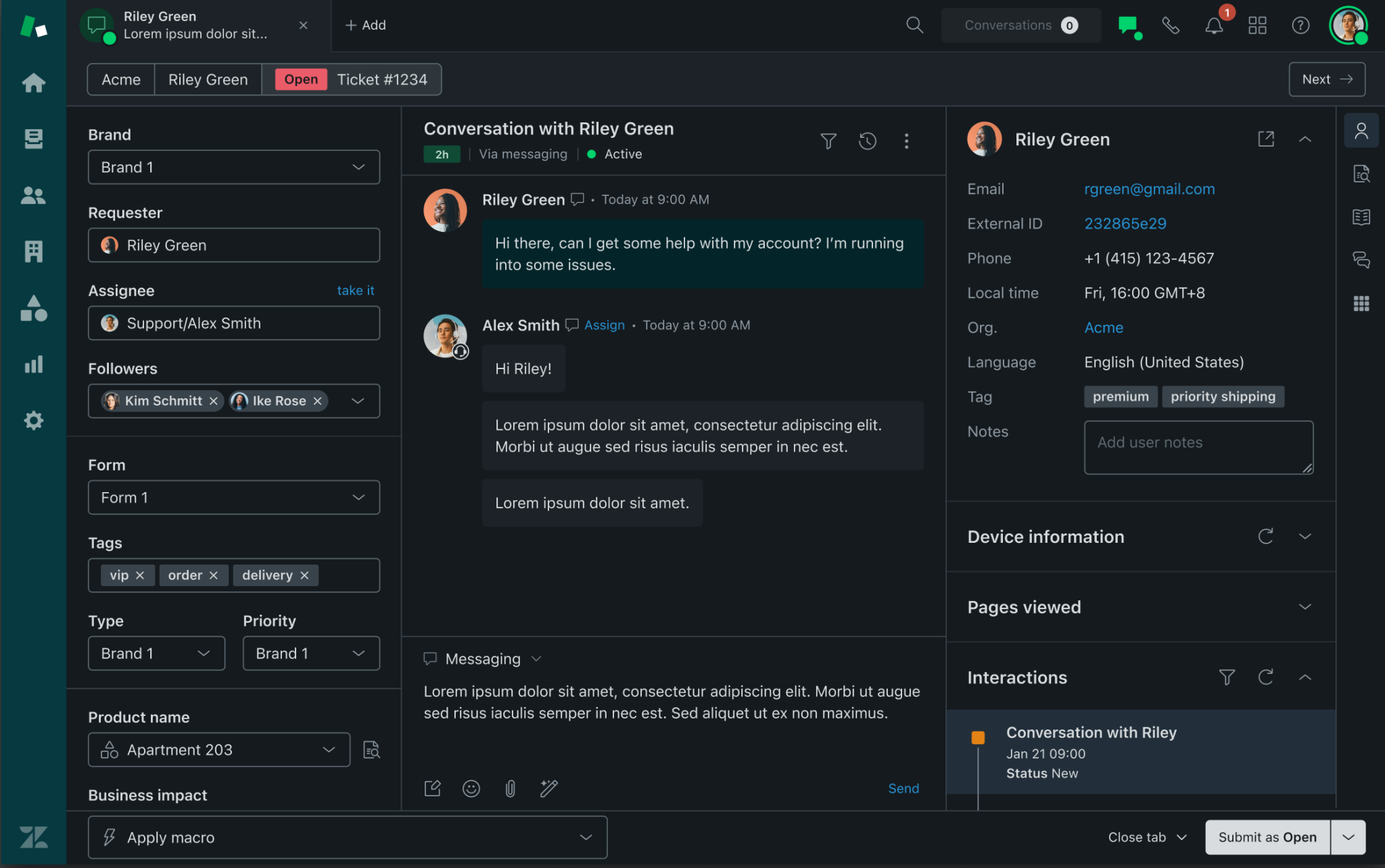
Task: Click the attach file paperclip icon
Action: [511, 788]
